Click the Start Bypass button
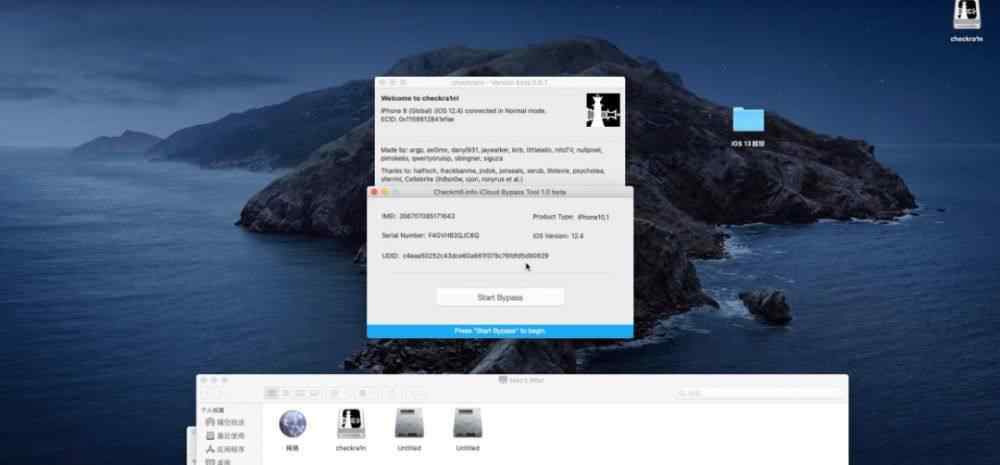Screen dimensions: 1000x465 (x=500, y=297)
